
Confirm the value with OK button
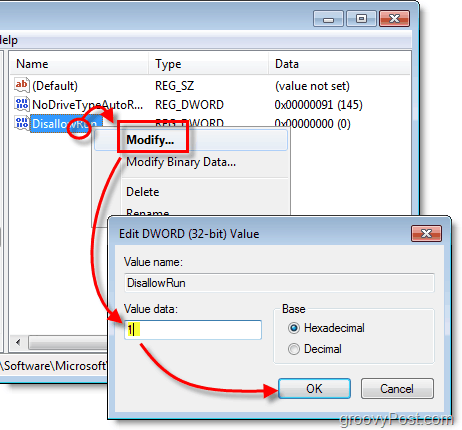point(314,389)
